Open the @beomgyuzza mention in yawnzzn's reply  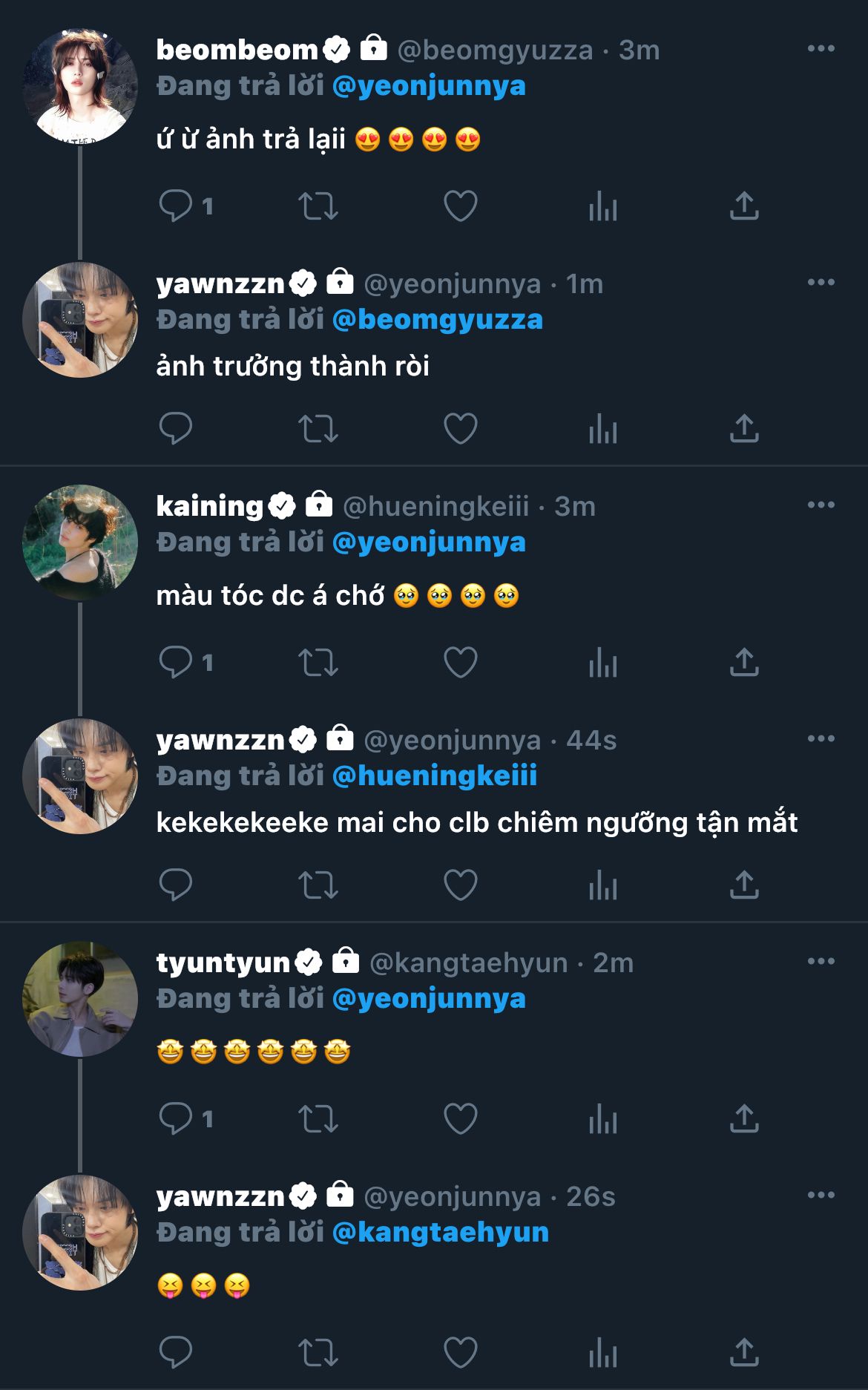pyautogui.click(x=438, y=320)
